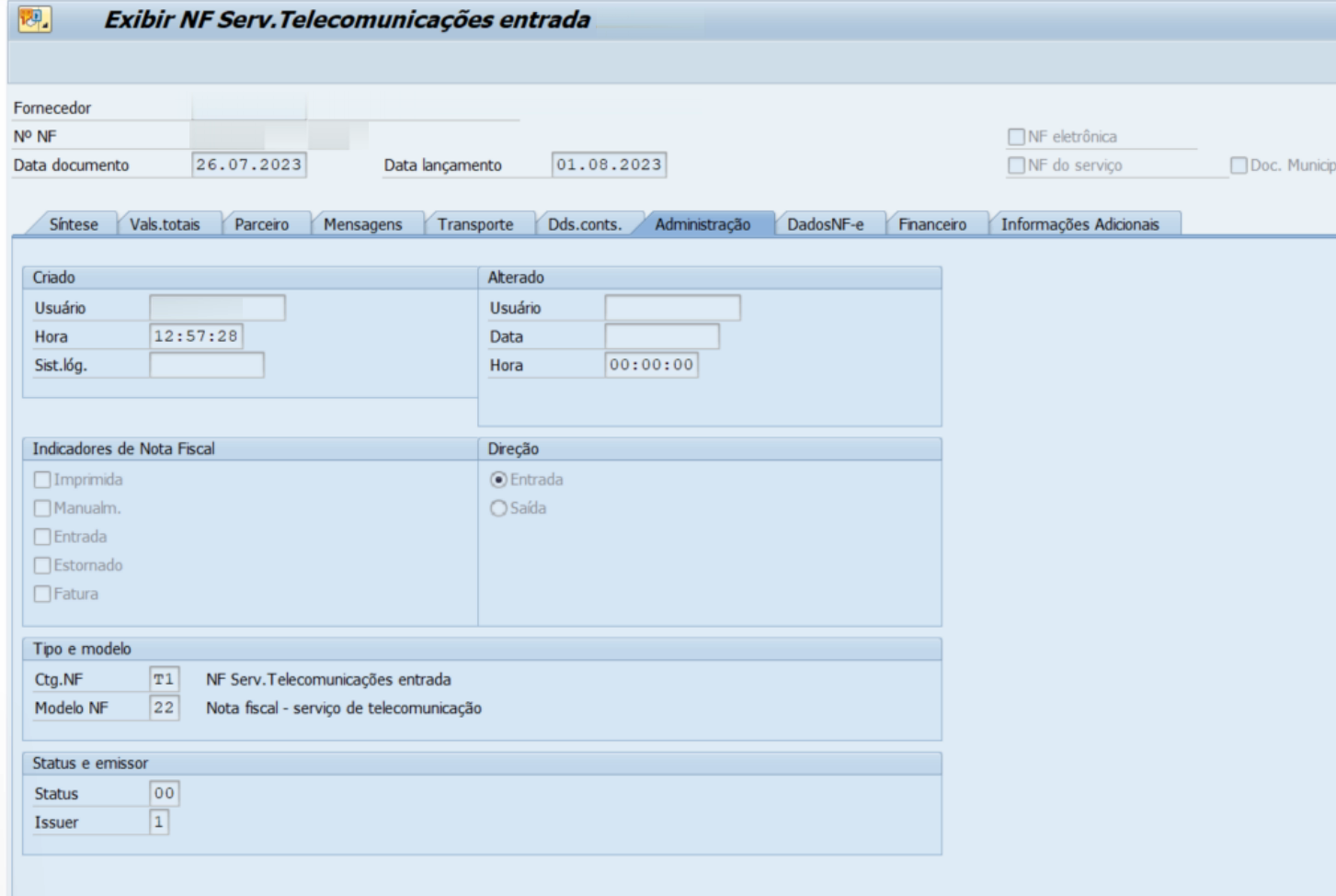Open the Síntese tab
The width and height of the screenshot is (1336, 896).
pyautogui.click(x=73, y=224)
